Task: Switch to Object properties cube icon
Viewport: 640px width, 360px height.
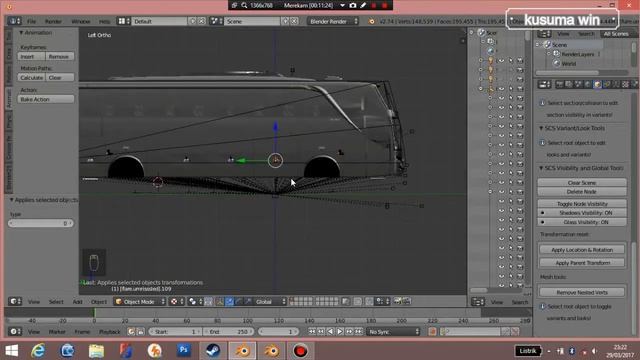Action: [597, 84]
